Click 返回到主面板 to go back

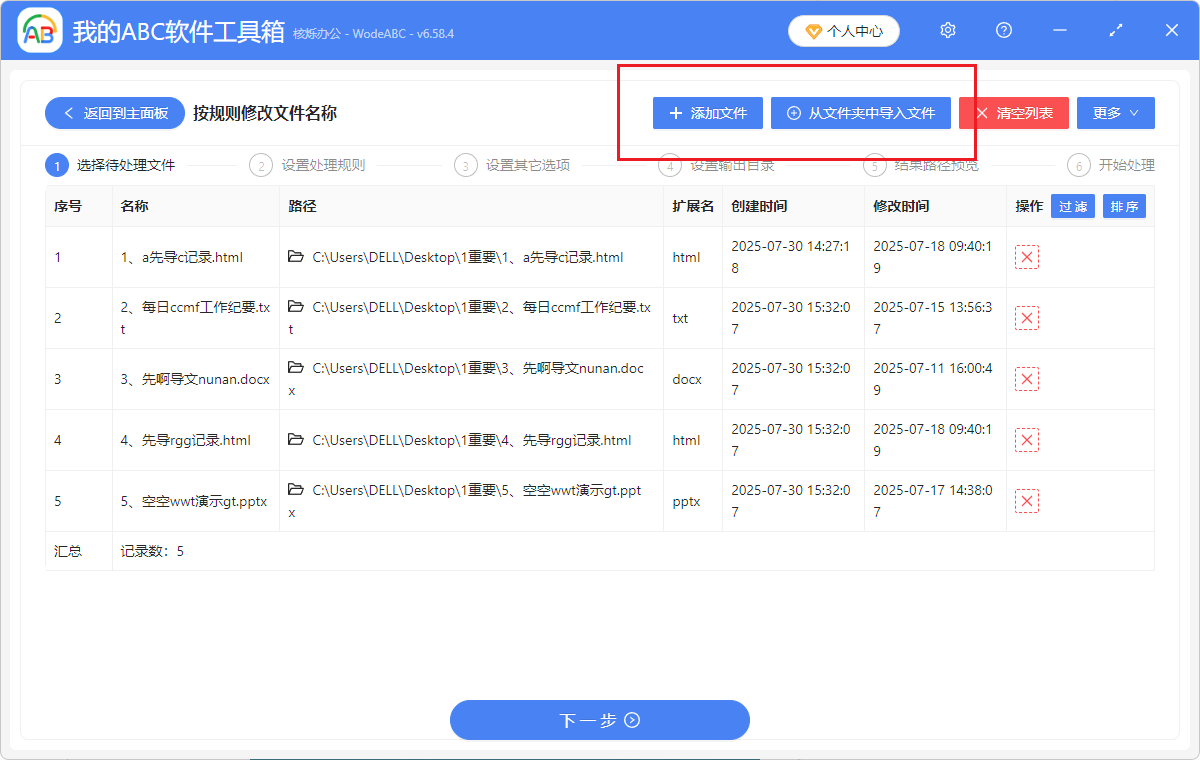113,113
